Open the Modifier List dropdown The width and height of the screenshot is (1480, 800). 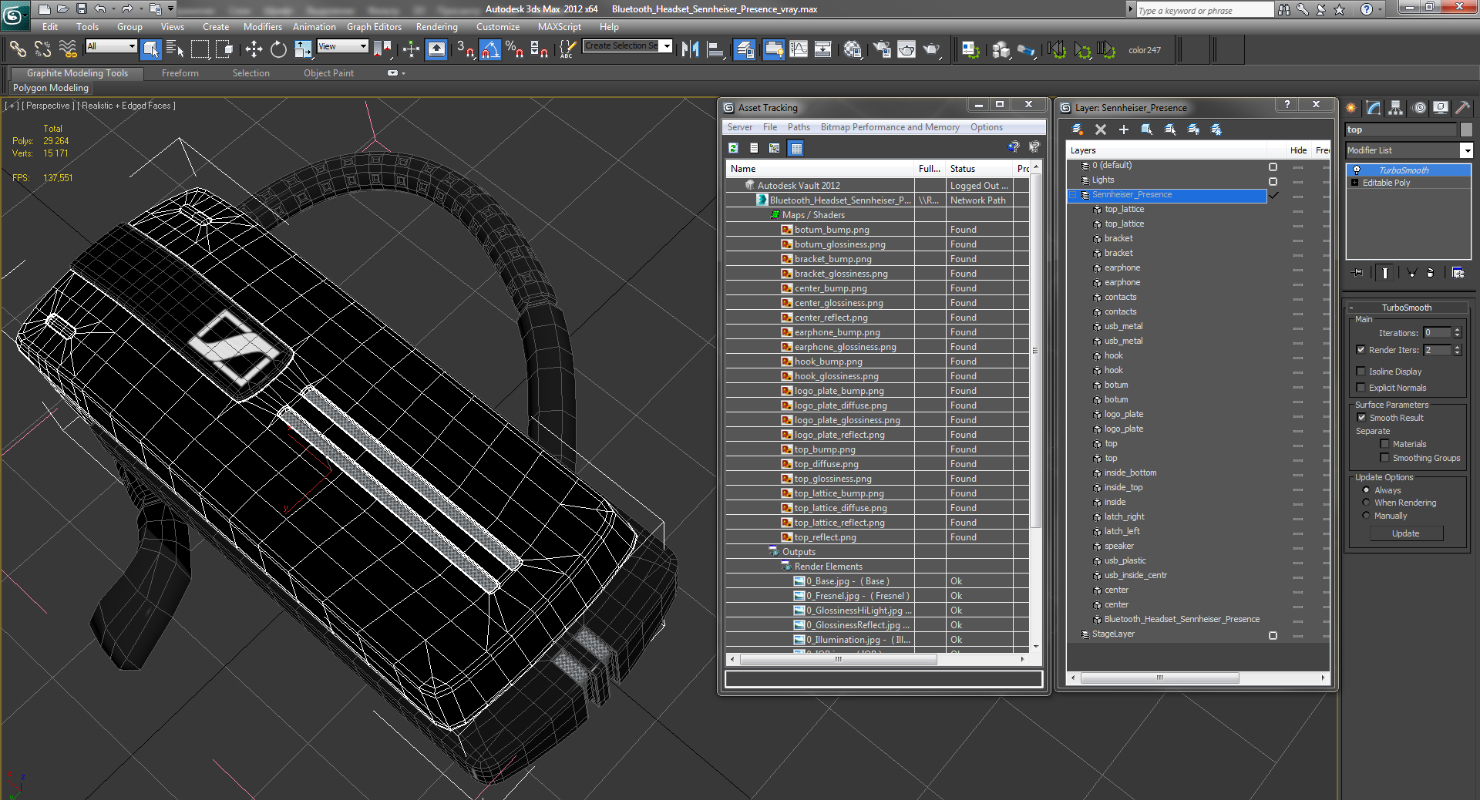[x=1467, y=150]
